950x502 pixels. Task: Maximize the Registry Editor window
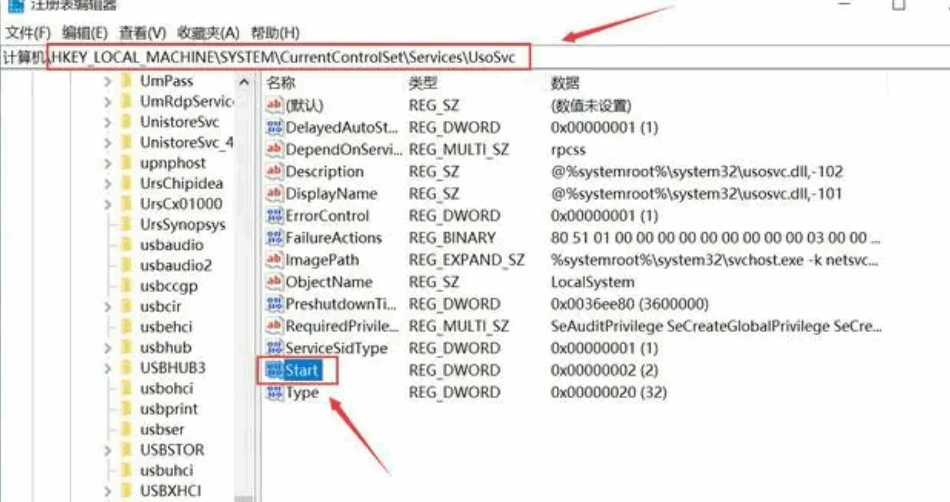tap(899, 4)
